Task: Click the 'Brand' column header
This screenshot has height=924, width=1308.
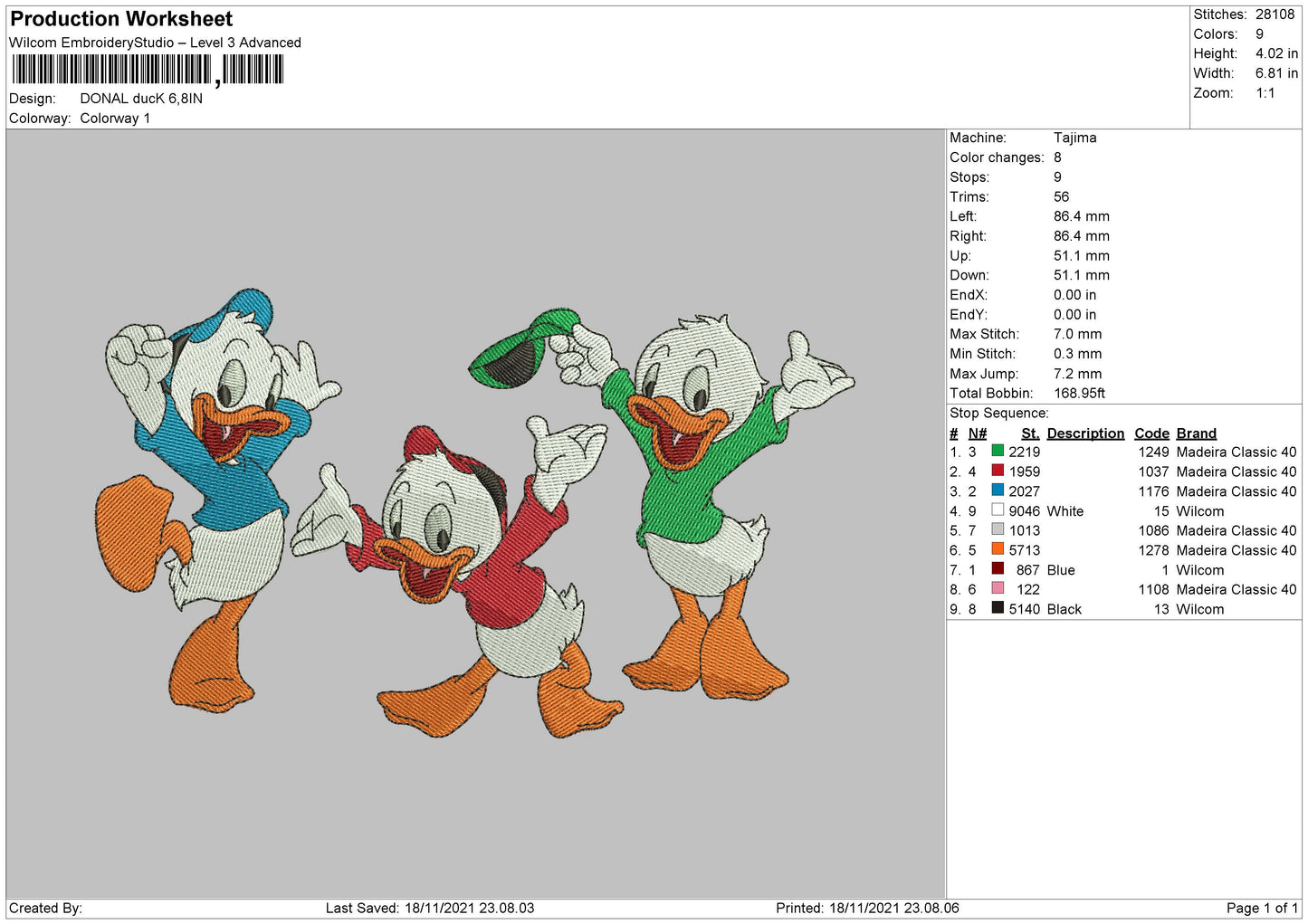Action: click(x=1197, y=433)
